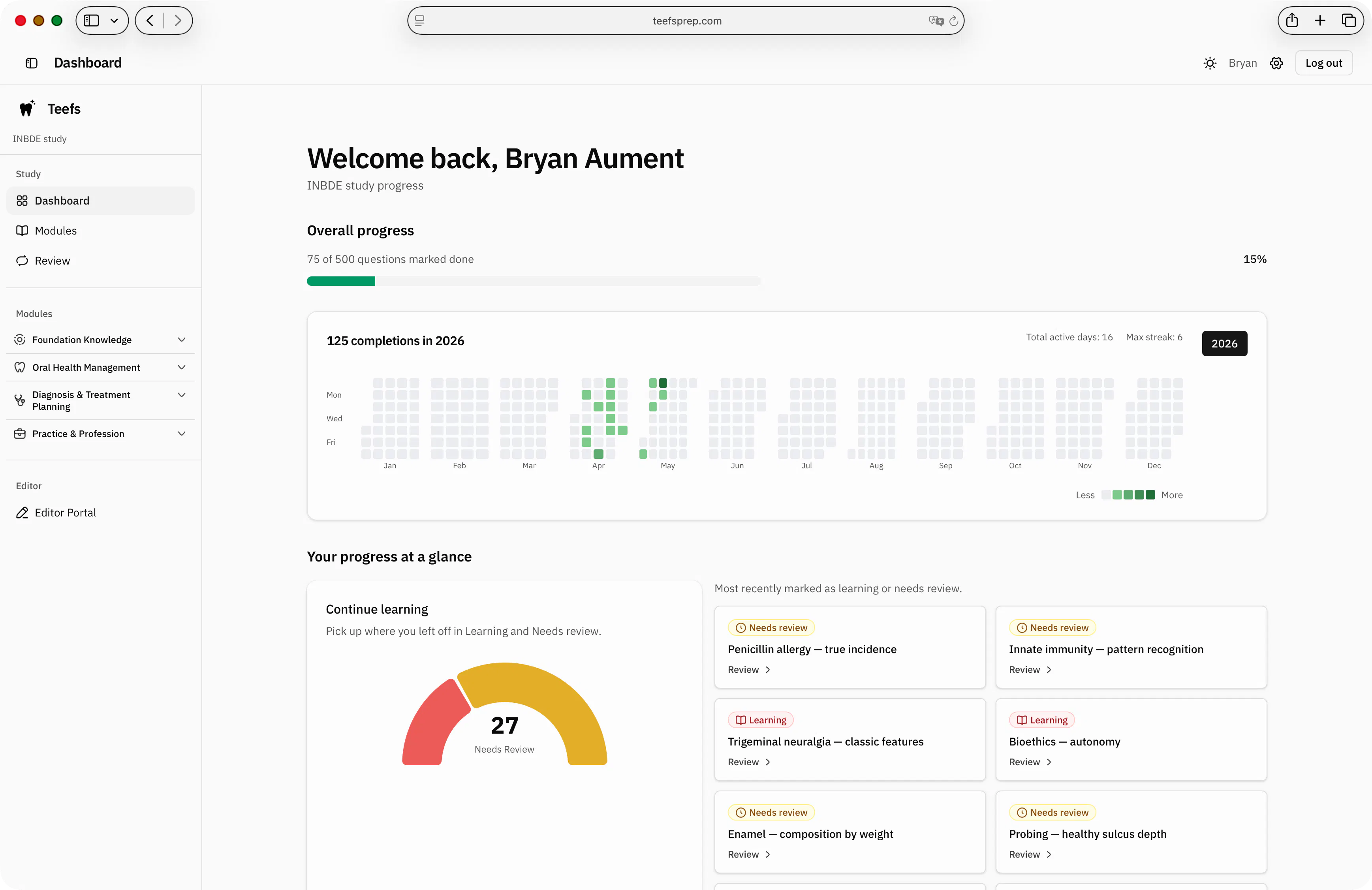
Task: Click the Modules book icon in sidebar
Action: [22, 231]
